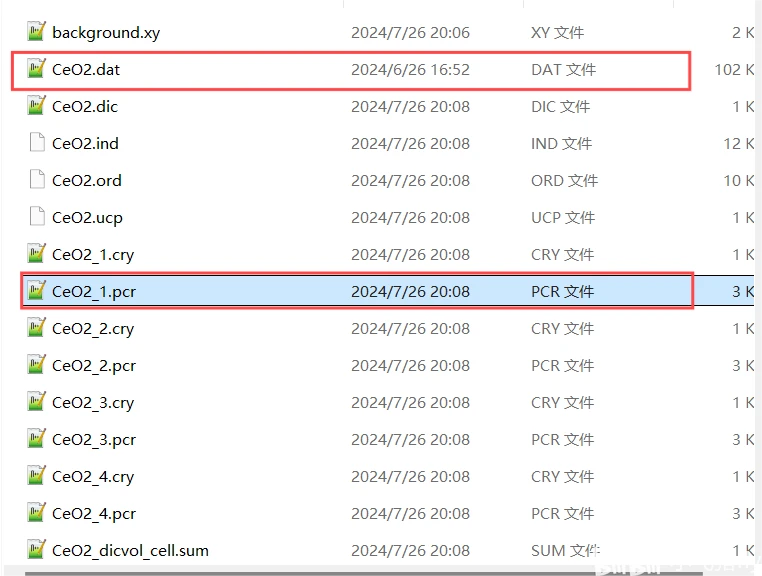Select the CeO2.dat file icon
The width and height of the screenshot is (762, 576).
click(37, 70)
